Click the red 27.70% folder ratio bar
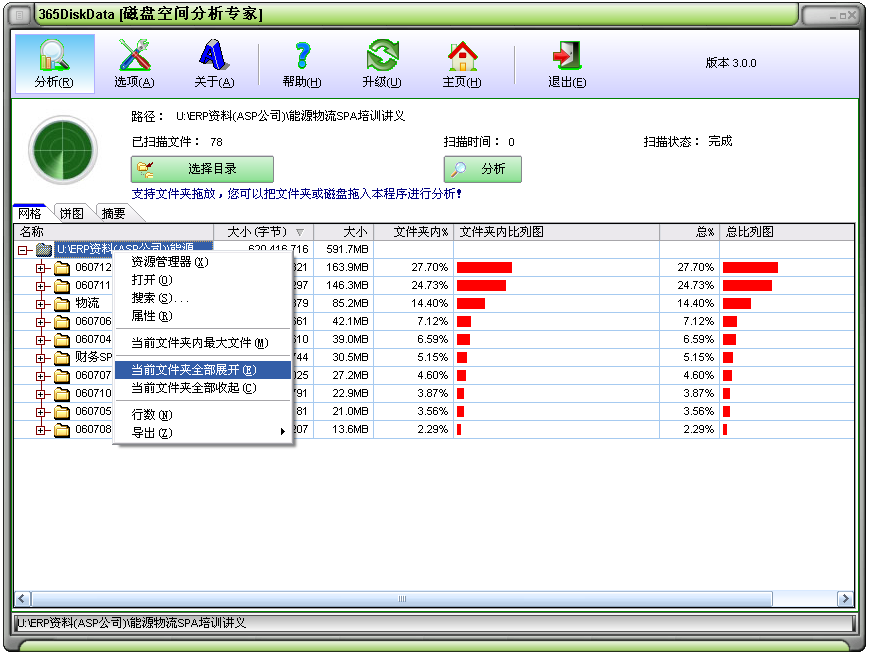The width and height of the screenshot is (874, 656). (x=484, y=268)
